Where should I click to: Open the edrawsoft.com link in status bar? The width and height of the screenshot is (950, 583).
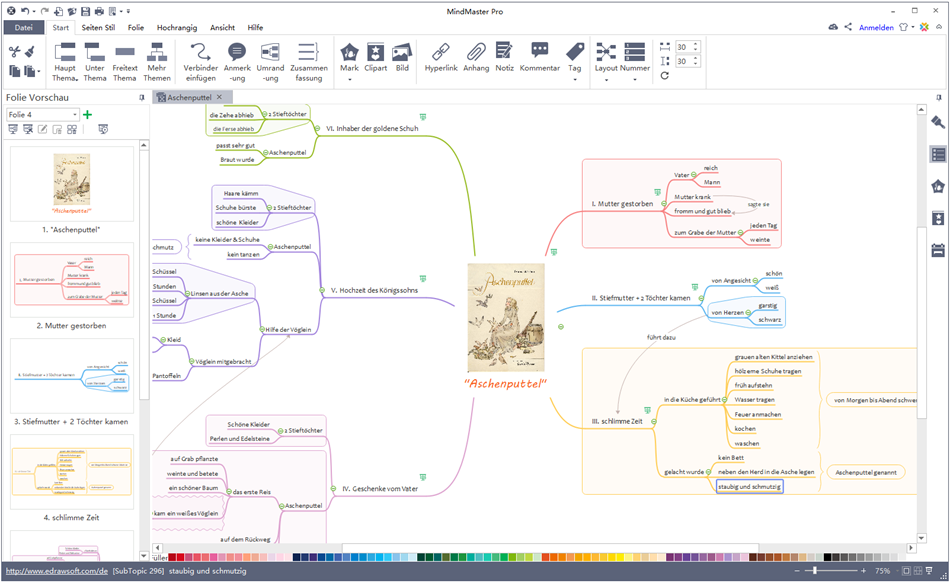tap(57, 571)
